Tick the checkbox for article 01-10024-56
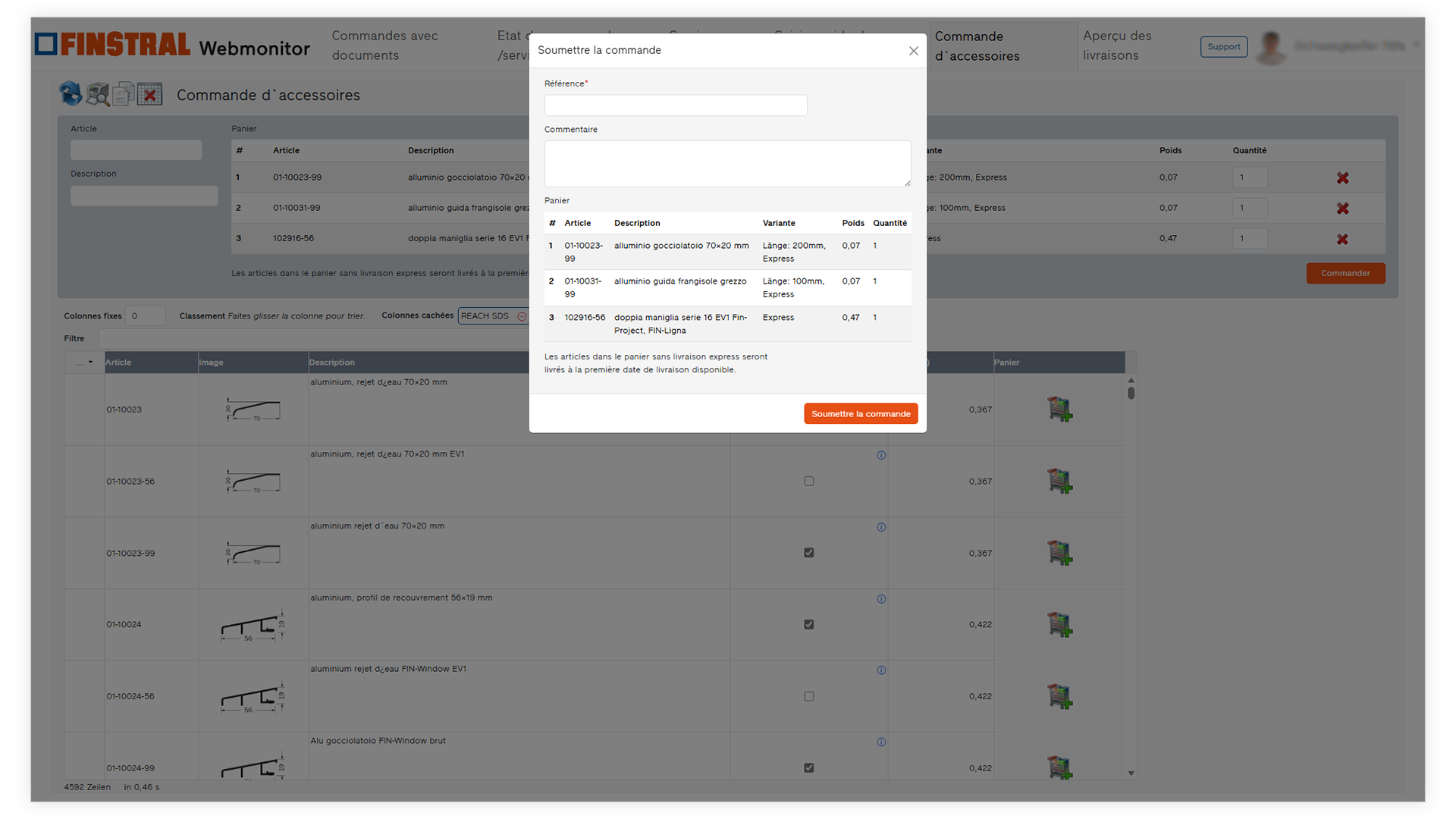The width and height of the screenshot is (1456, 819). pos(809,696)
